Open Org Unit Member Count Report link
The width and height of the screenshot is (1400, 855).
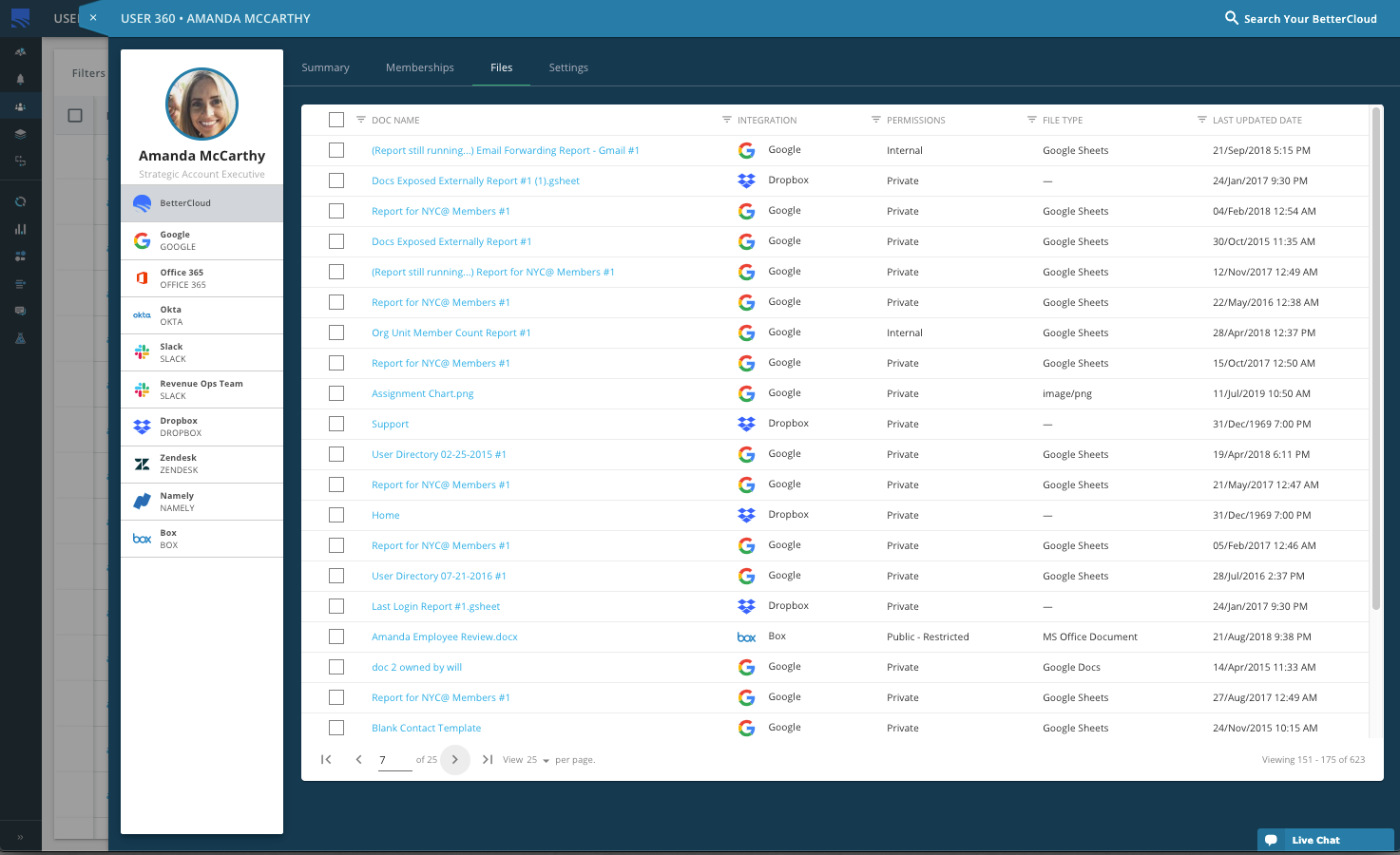451,332
